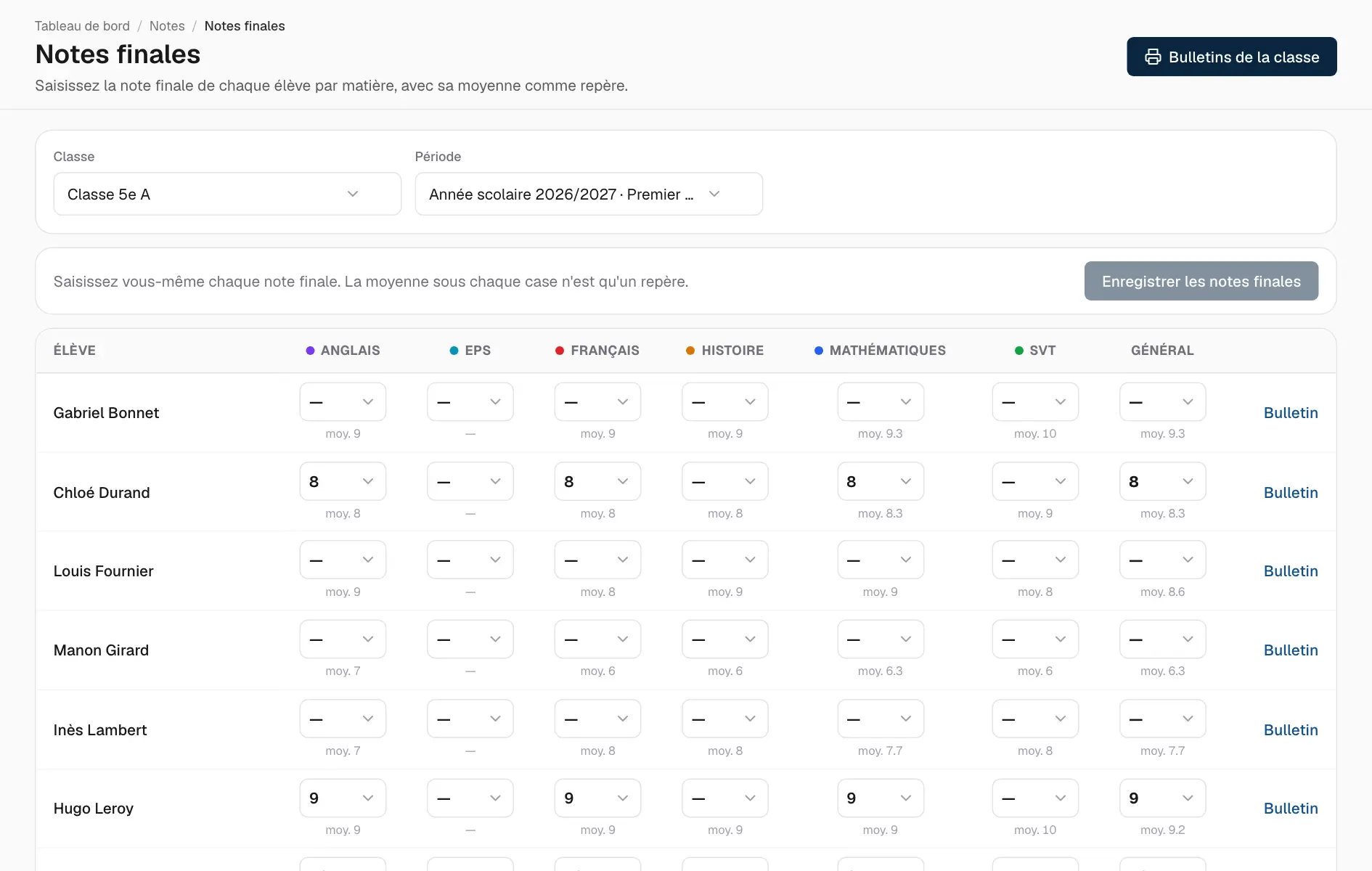This screenshot has height=871, width=1372.
Task: Open Gabriel Bonnet's EPS grade dropdown
Action: (470, 401)
